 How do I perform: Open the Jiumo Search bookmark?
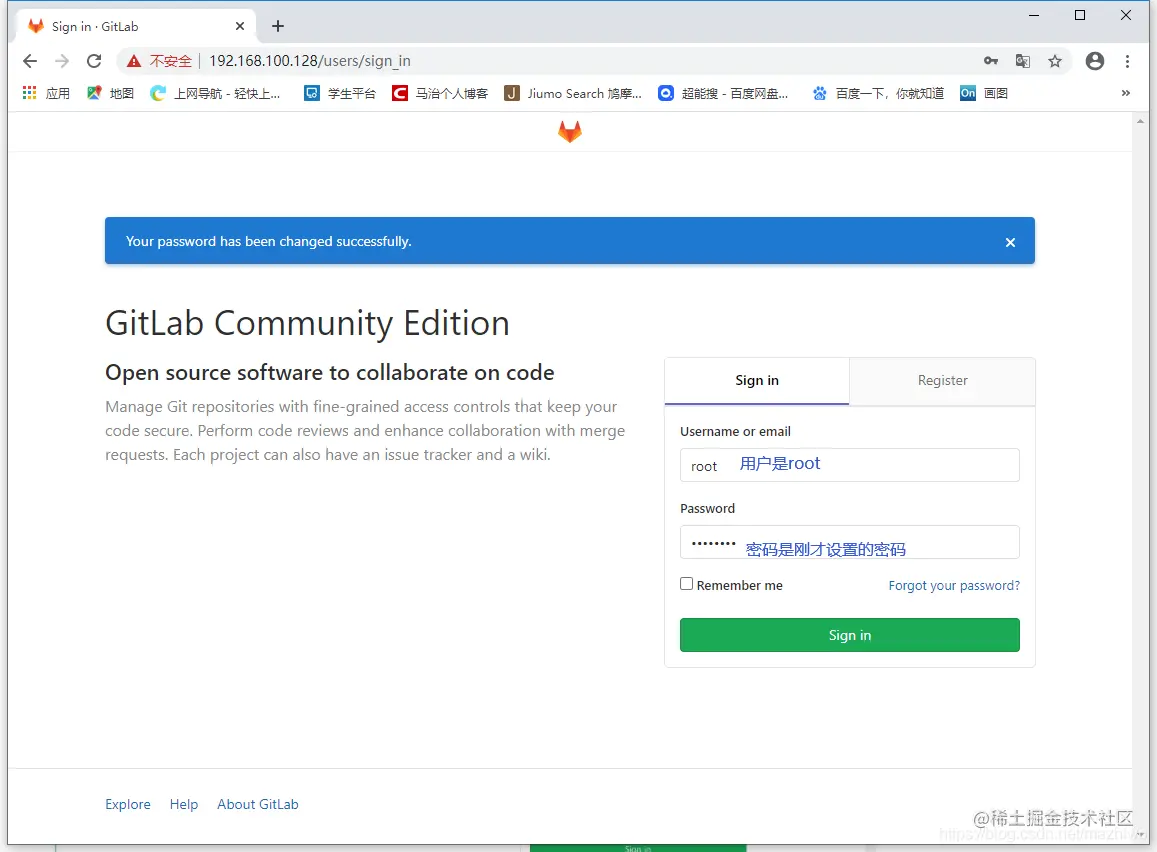(573, 93)
